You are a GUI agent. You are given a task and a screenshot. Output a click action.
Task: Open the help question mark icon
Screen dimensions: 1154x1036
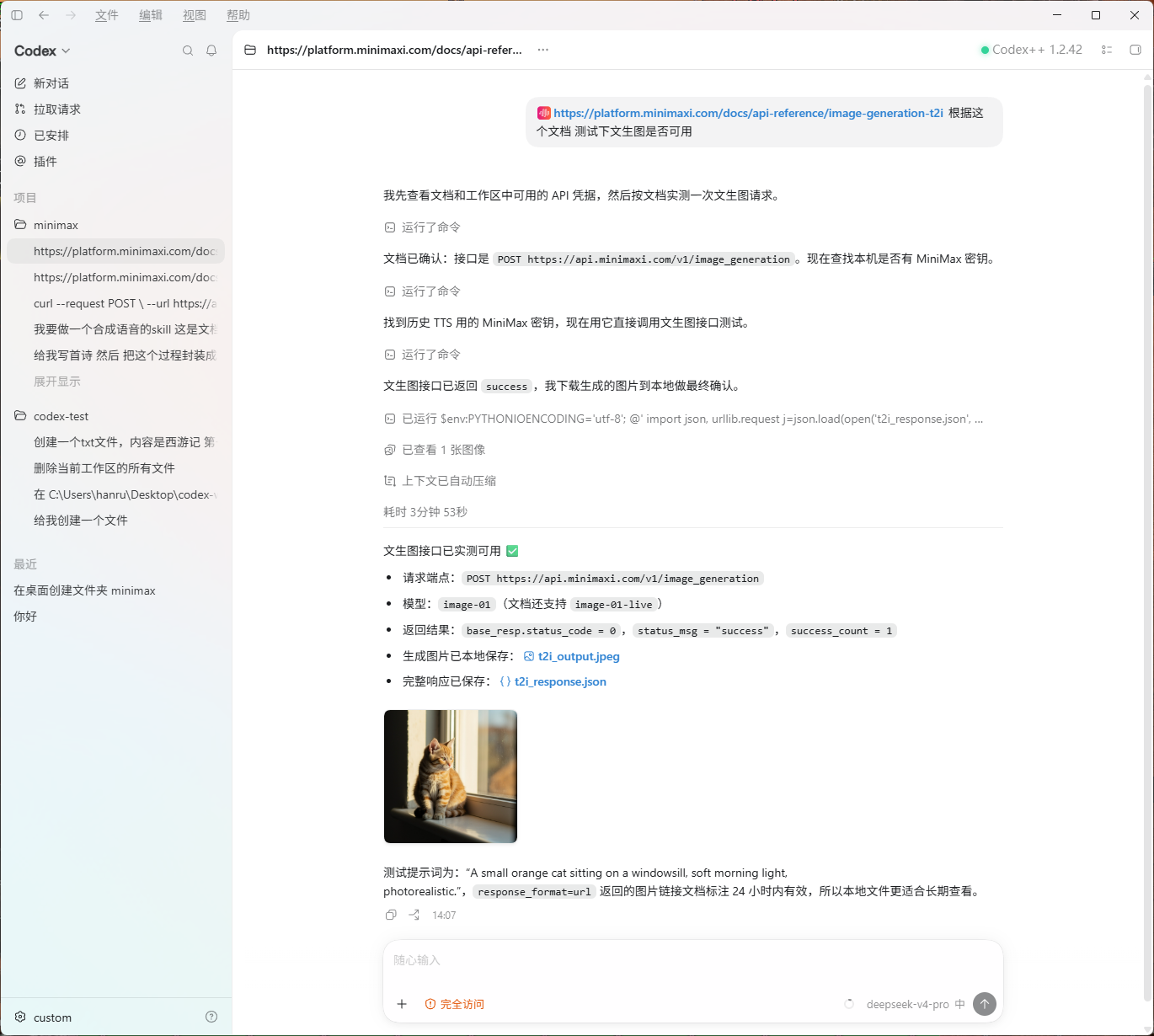(211, 1017)
